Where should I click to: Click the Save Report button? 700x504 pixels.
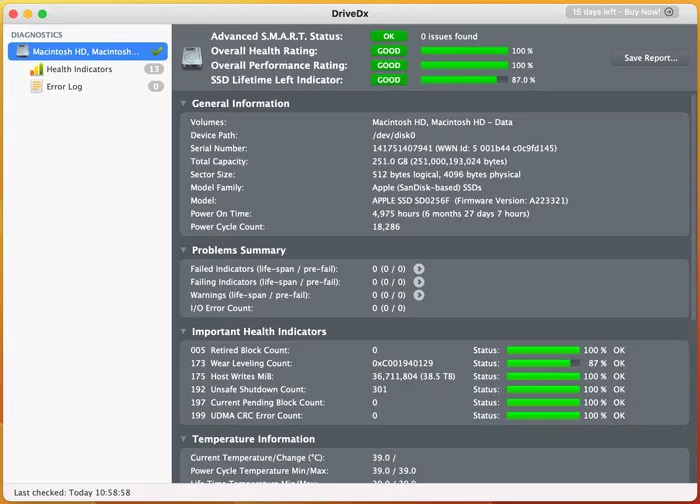tap(650, 58)
